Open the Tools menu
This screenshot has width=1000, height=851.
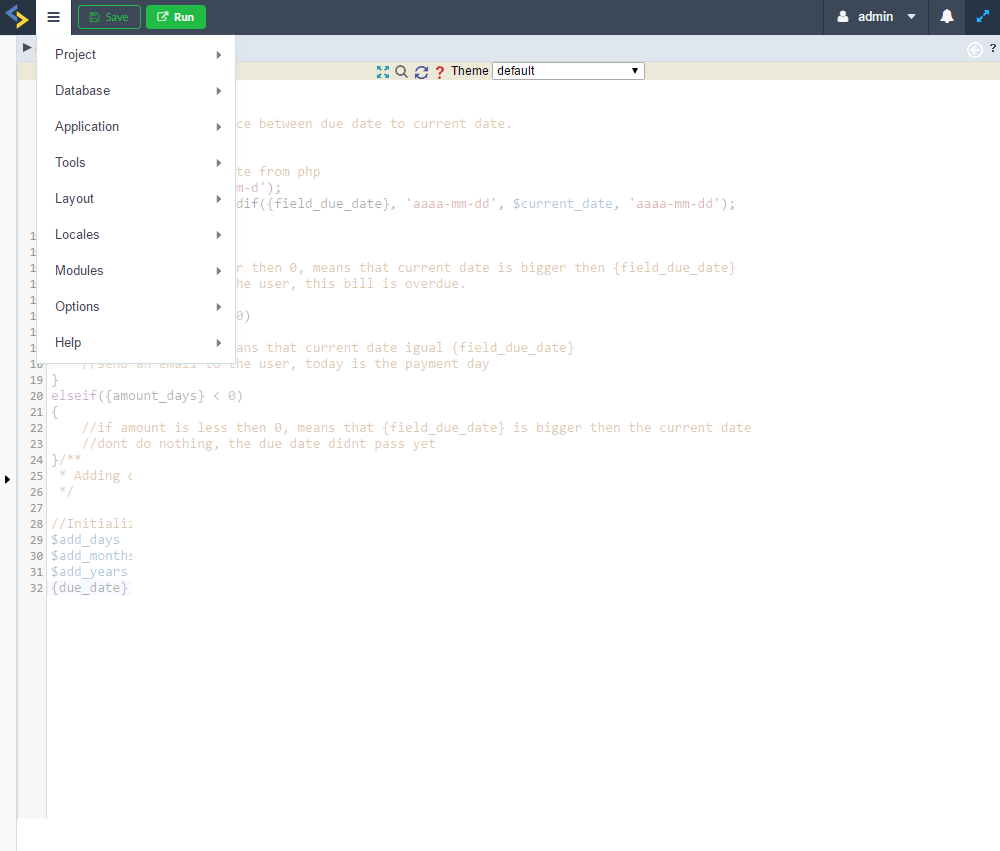(136, 163)
